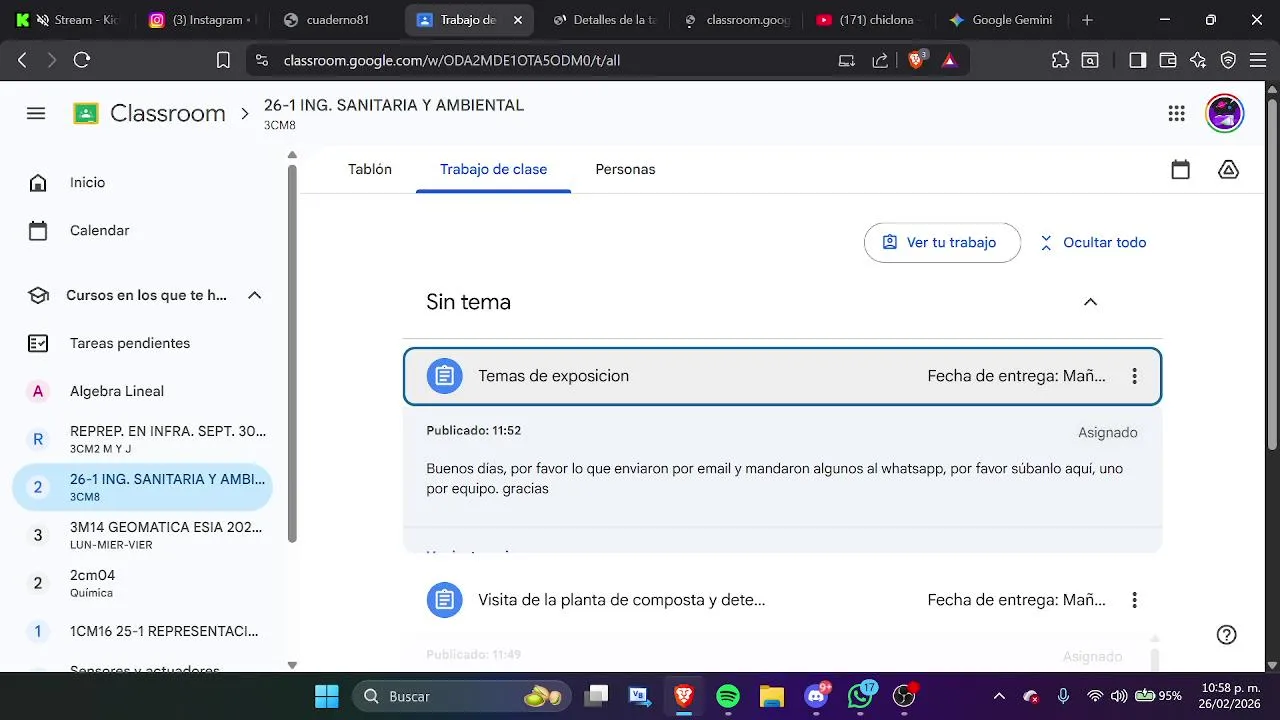
Task: Switch to the Google Gemini browser tab
Action: click(x=1003, y=20)
